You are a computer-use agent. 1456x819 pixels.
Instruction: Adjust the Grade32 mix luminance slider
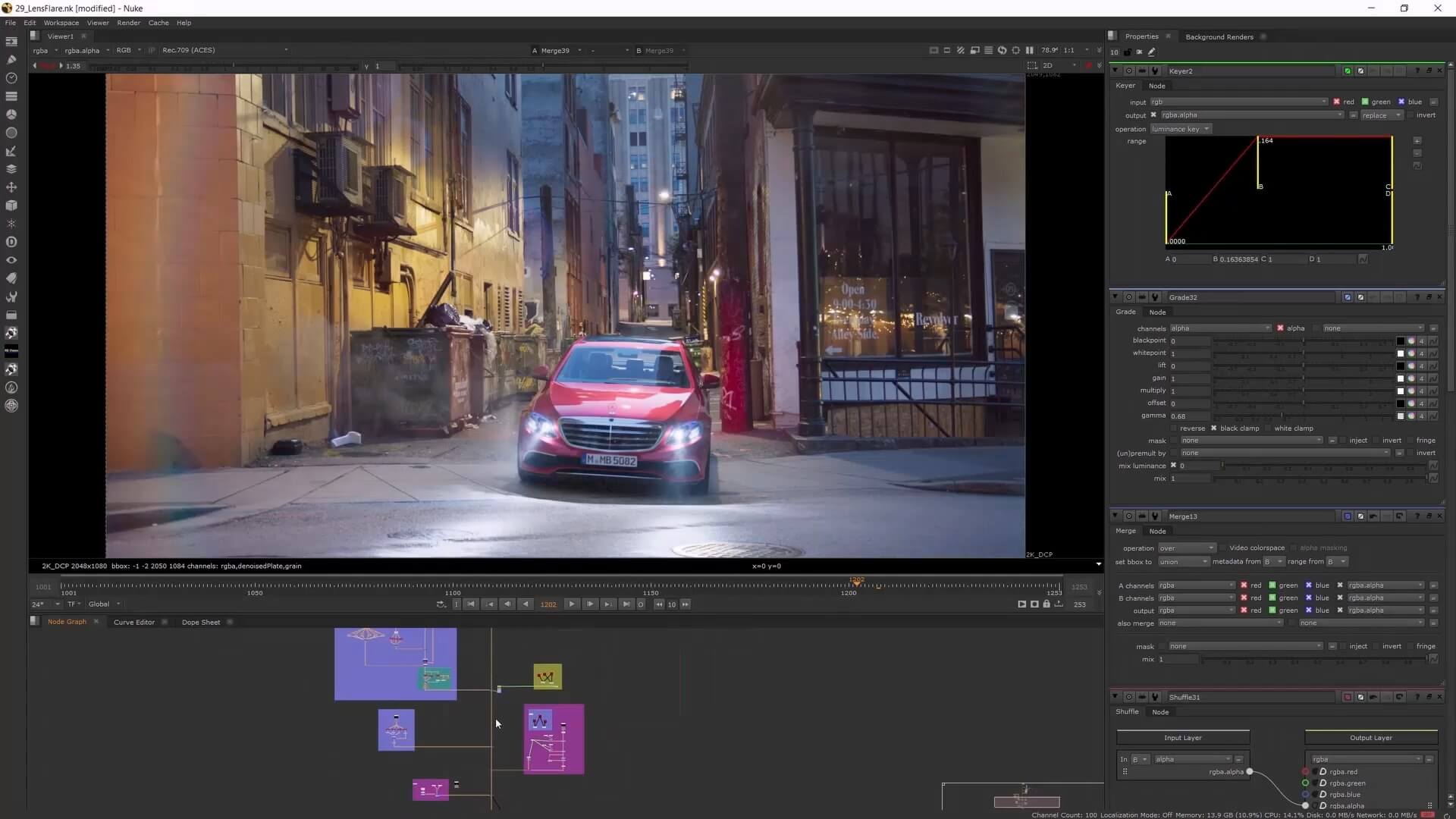[x=1323, y=466]
